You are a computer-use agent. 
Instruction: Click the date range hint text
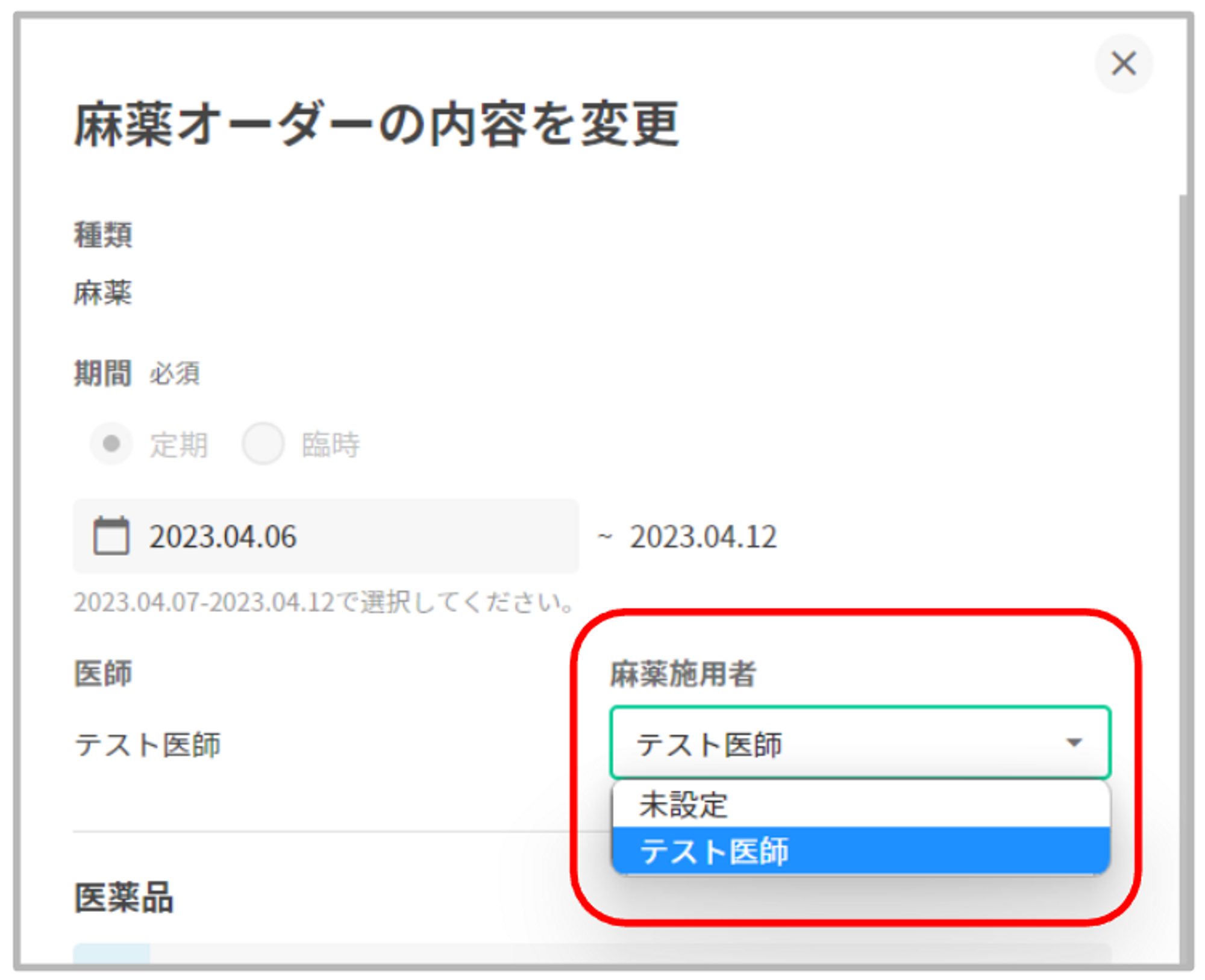pyautogui.click(x=324, y=602)
